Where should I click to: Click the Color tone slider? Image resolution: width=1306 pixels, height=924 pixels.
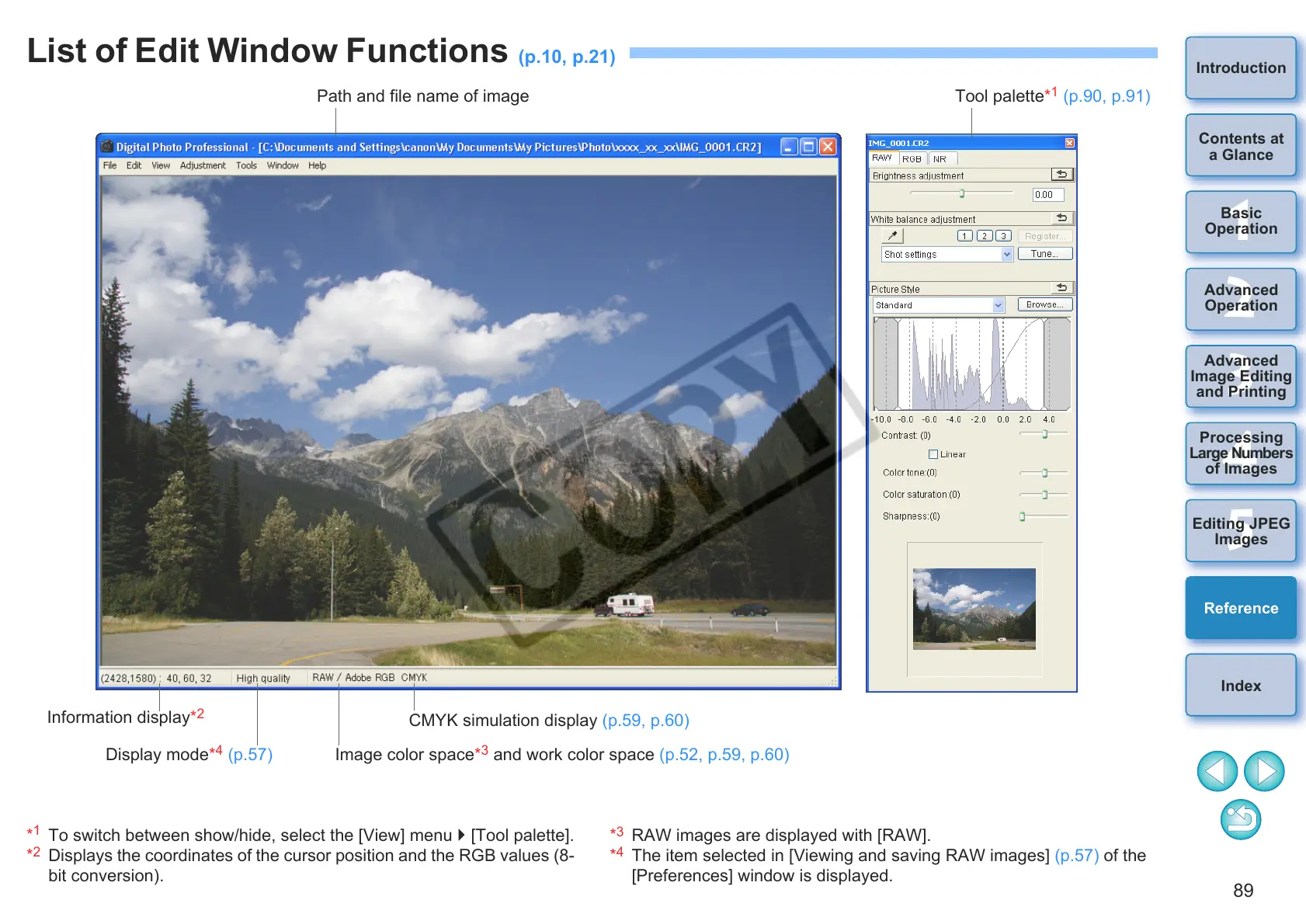coord(1044,472)
